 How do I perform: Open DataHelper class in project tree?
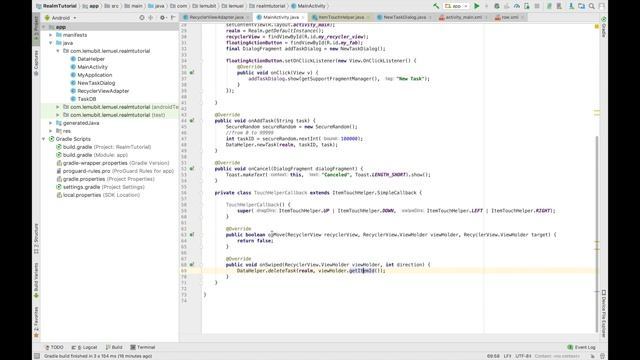coord(91,59)
